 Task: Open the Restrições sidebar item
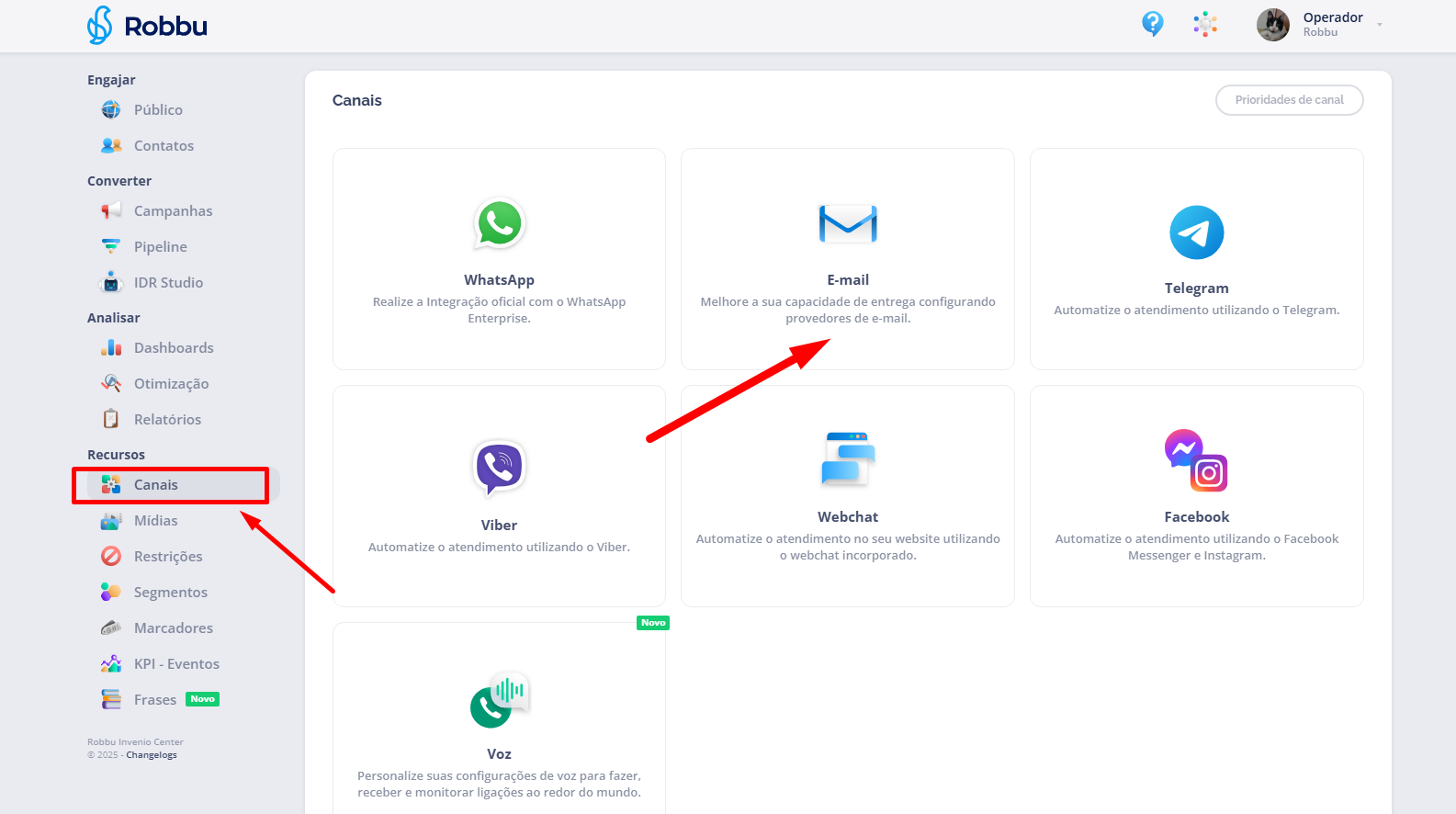click(x=168, y=557)
